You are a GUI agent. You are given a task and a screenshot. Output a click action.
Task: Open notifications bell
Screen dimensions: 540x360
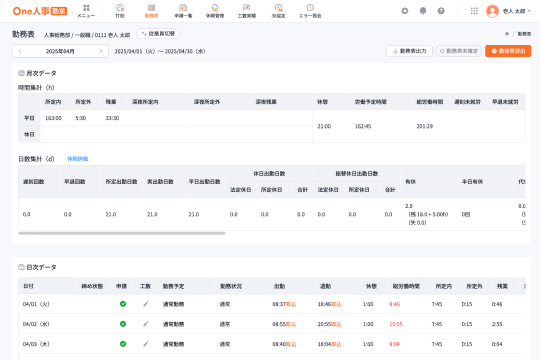(423, 11)
